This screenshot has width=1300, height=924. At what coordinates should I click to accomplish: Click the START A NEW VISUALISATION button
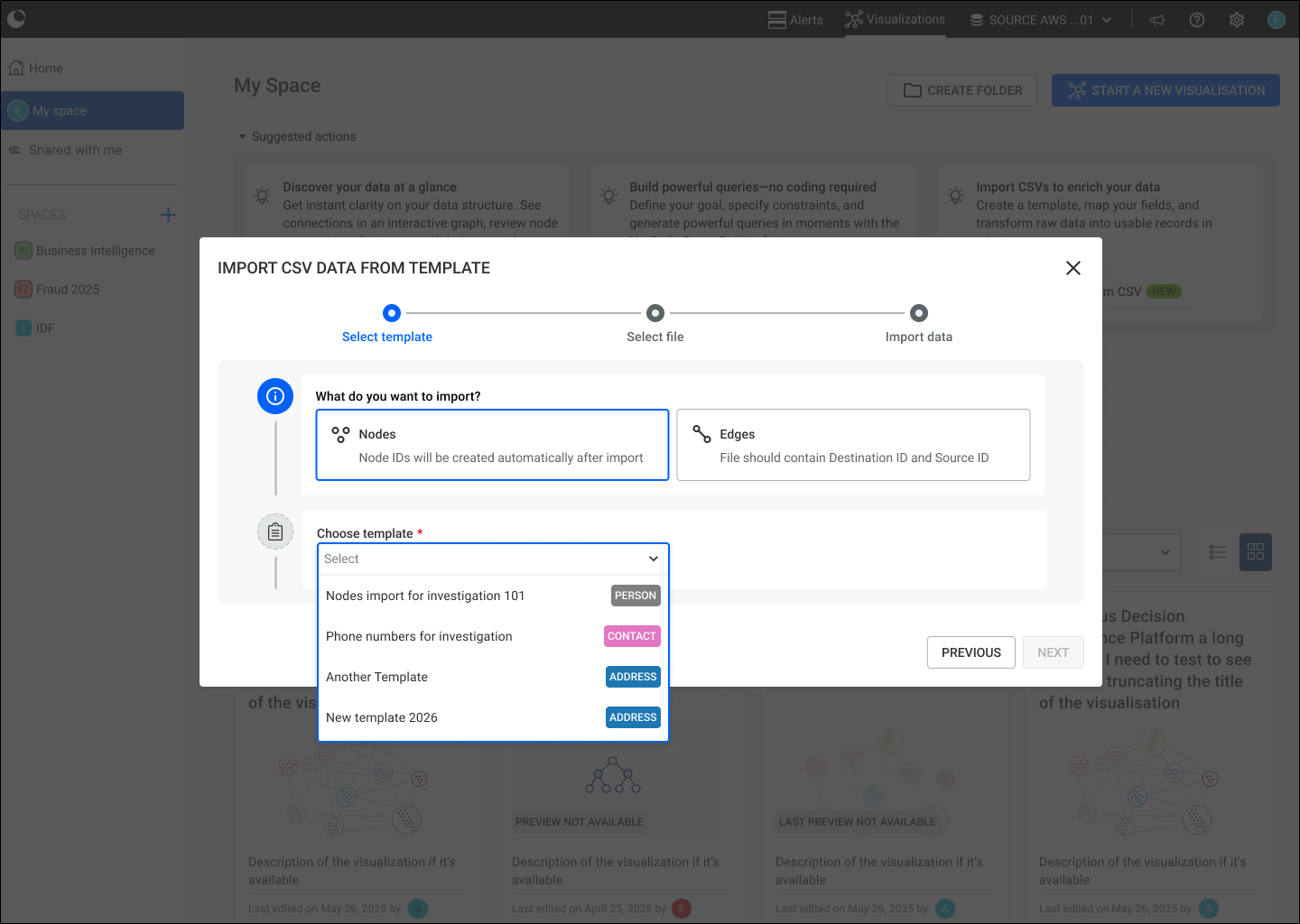tap(1165, 90)
